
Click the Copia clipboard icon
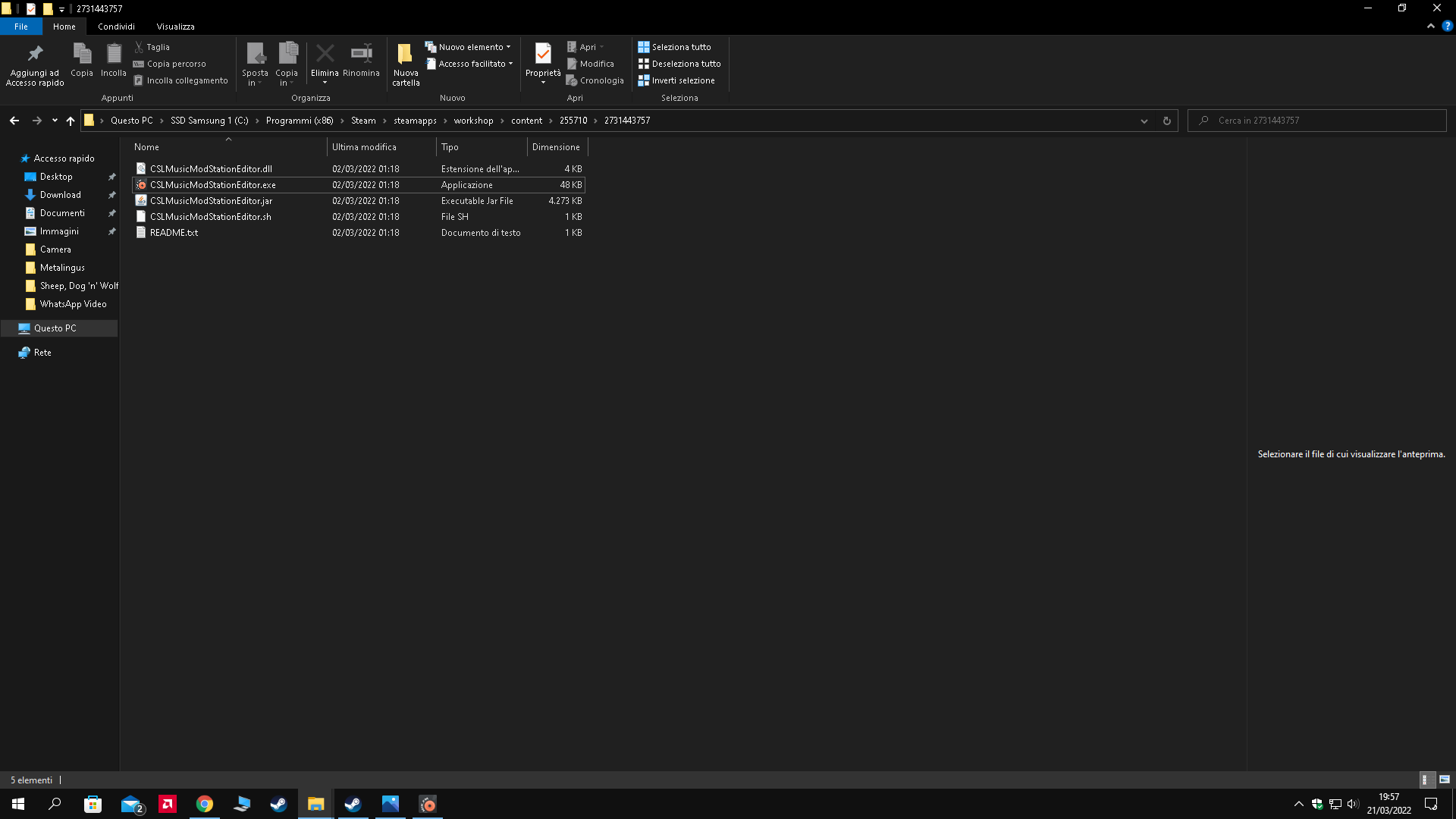coord(82,60)
